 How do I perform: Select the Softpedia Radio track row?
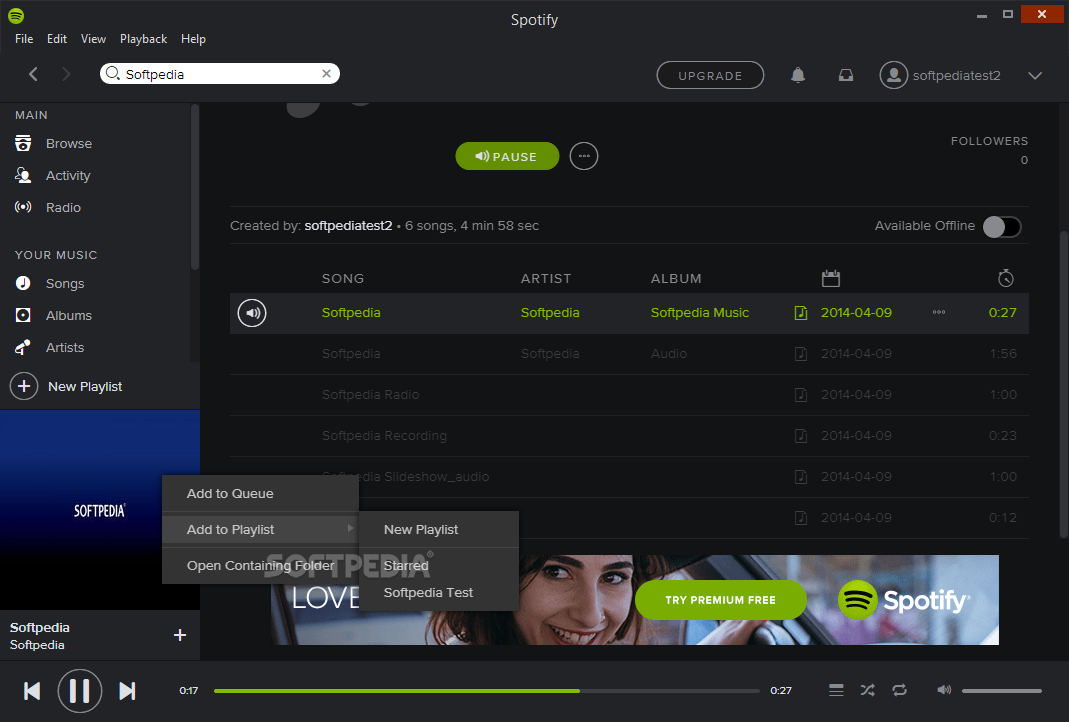pos(629,395)
